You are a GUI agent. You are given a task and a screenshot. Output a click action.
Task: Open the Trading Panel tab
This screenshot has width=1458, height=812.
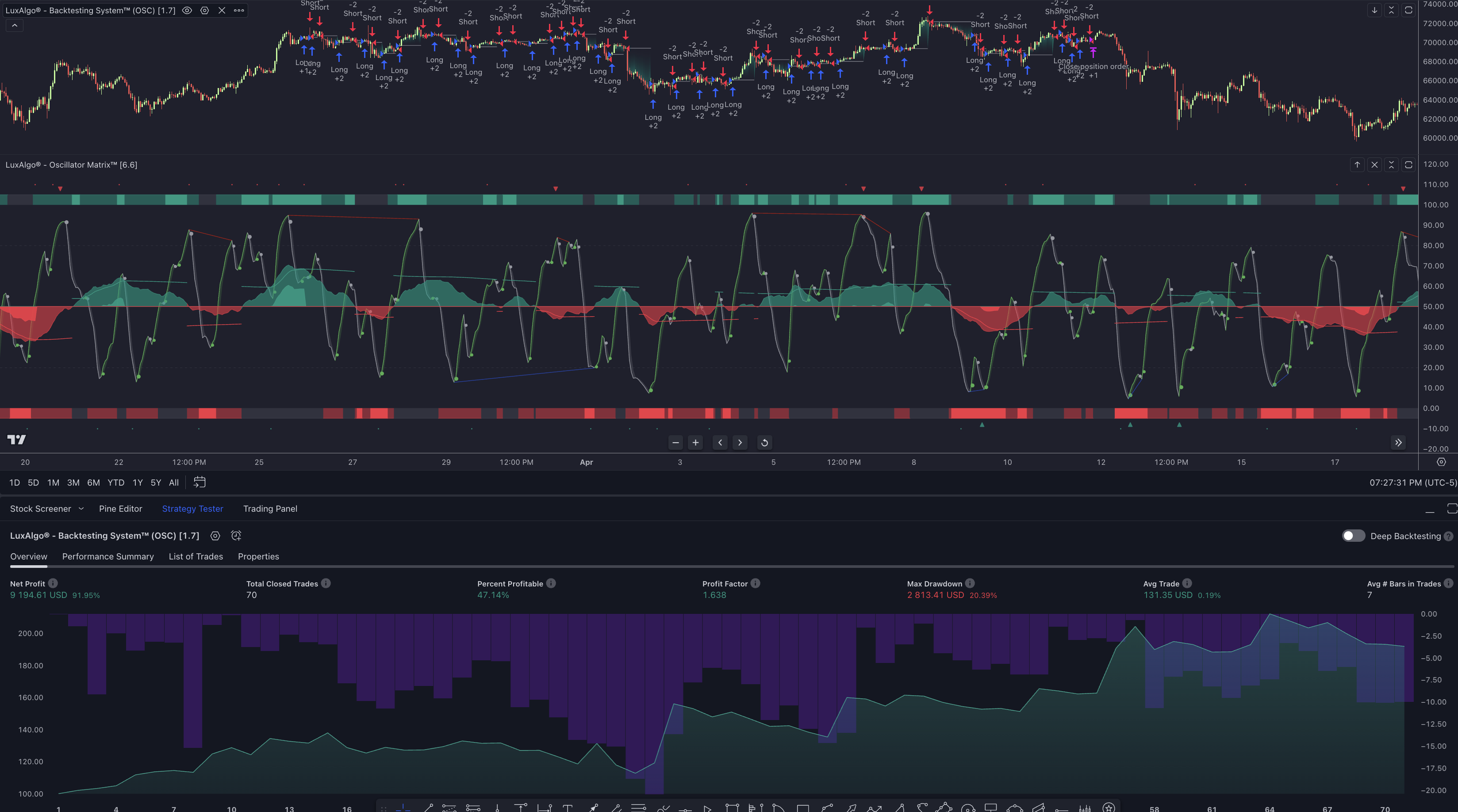270,509
